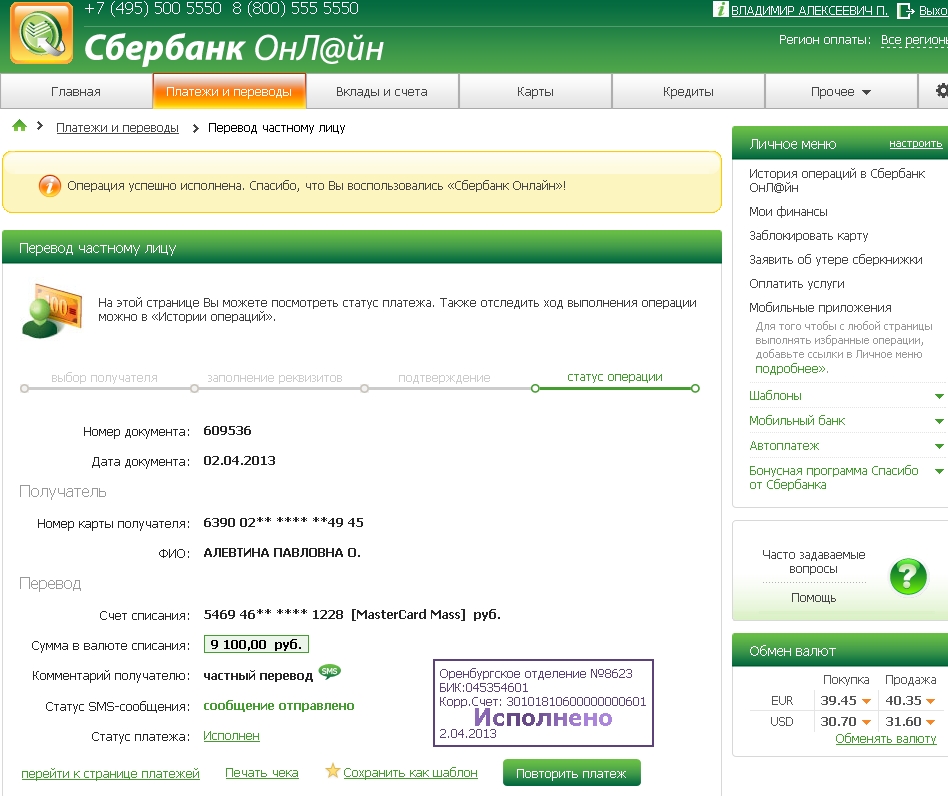Open Мои финансы in personal menu
The width and height of the screenshot is (948, 796).
[x=788, y=212]
